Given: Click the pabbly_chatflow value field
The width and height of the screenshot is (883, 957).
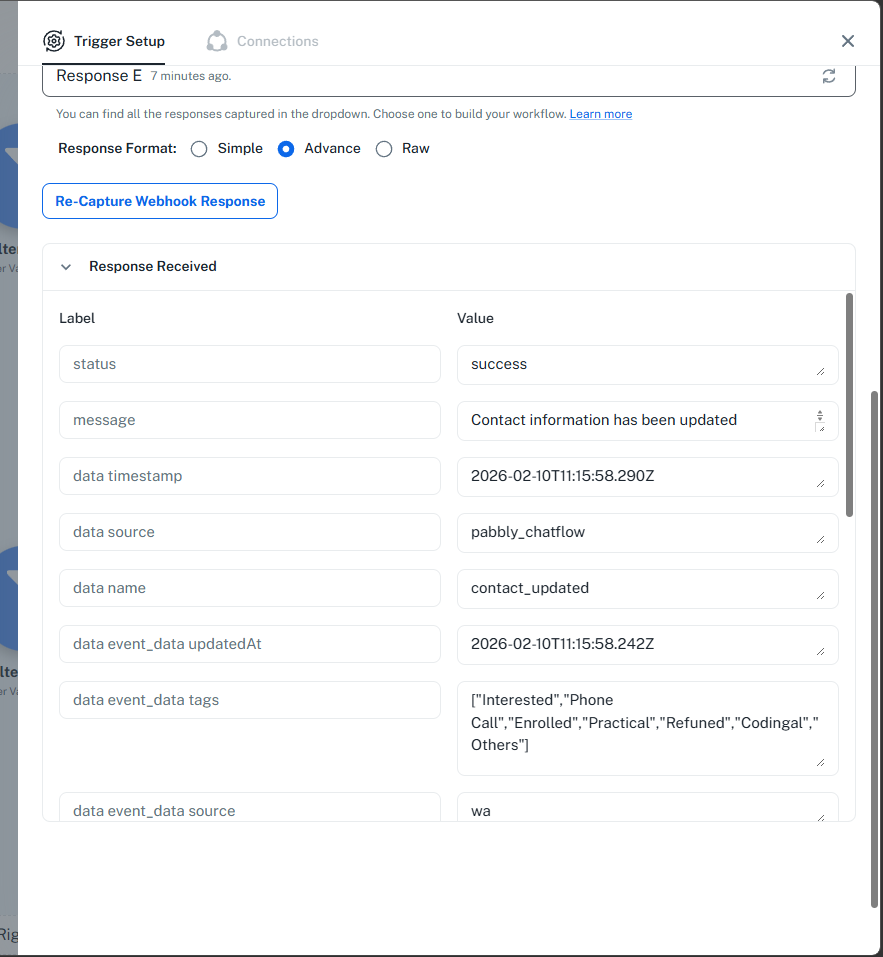Looking at the screenshot, I should coord(640,532).
